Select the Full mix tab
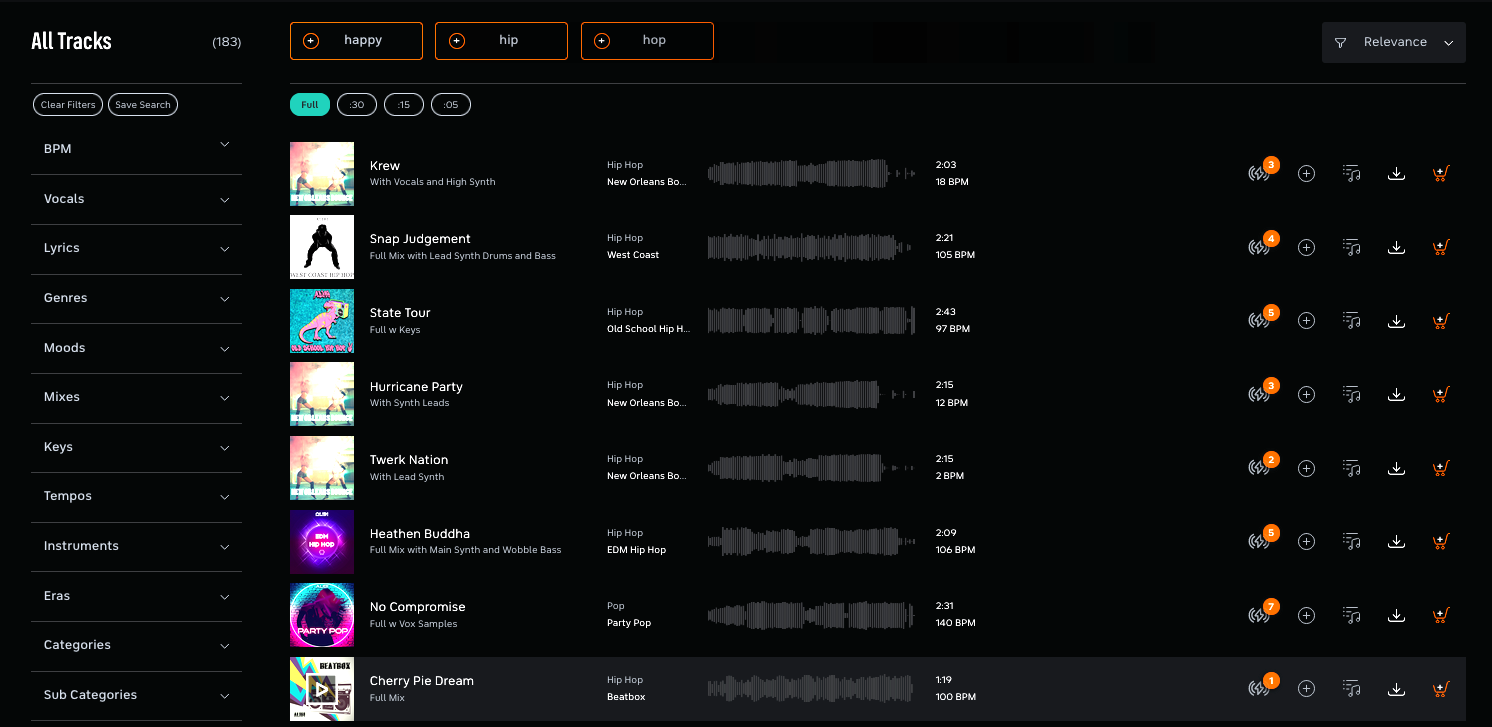This screenshot has width=1492, height=727. (x=309, y=104)
